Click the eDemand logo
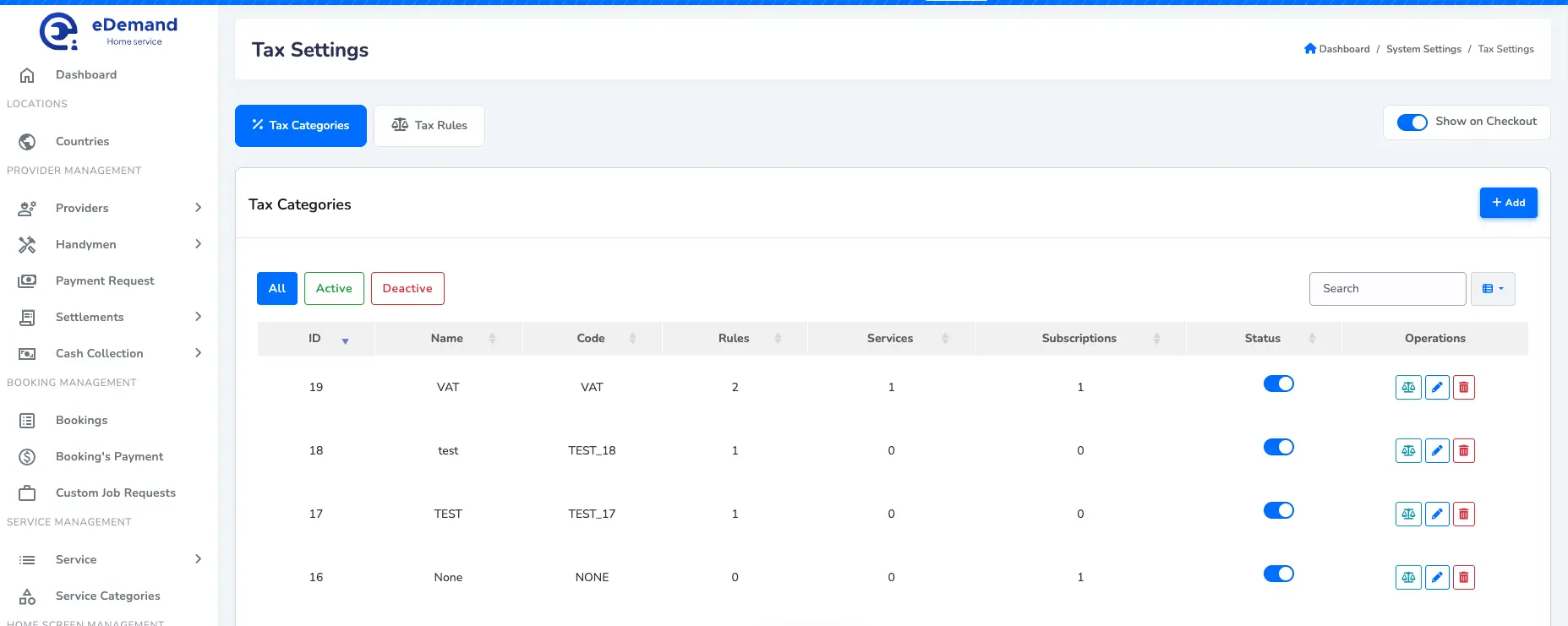 click(x=108, y=31)
